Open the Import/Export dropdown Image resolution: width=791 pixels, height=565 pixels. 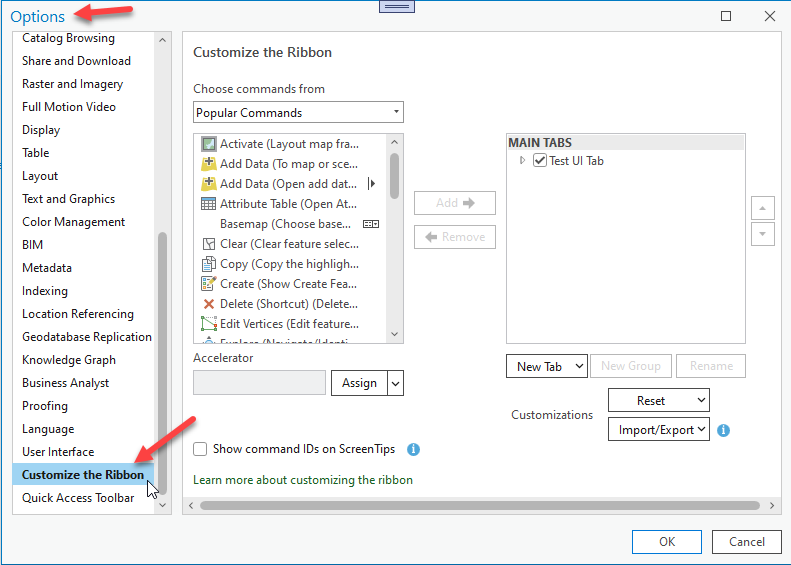659,429
